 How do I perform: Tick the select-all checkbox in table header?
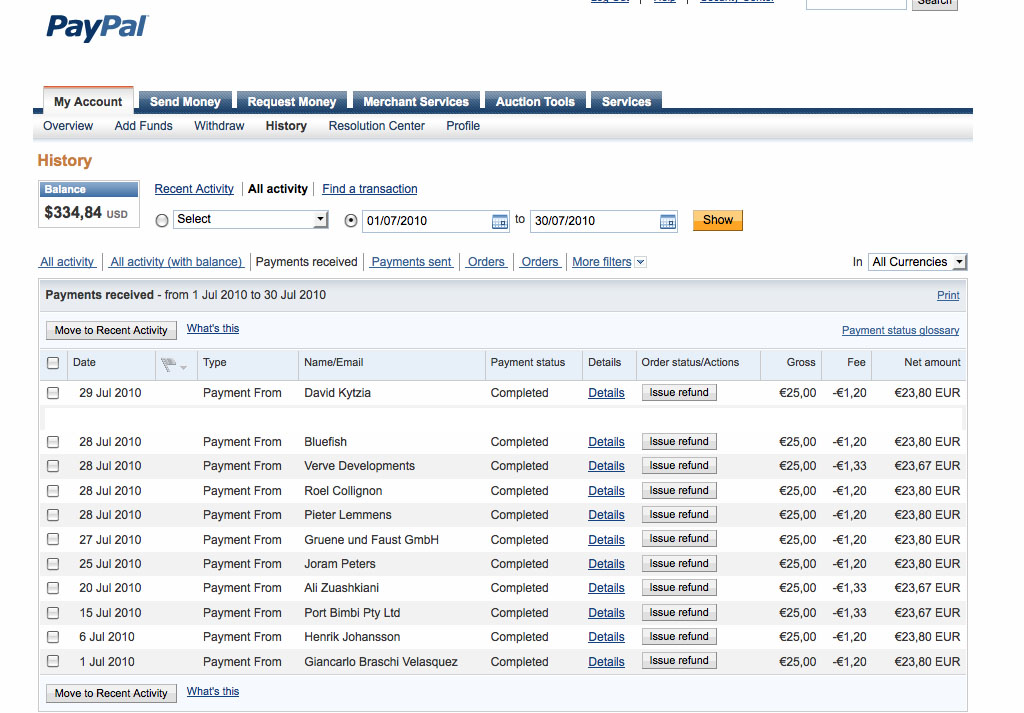pos(53,363)
